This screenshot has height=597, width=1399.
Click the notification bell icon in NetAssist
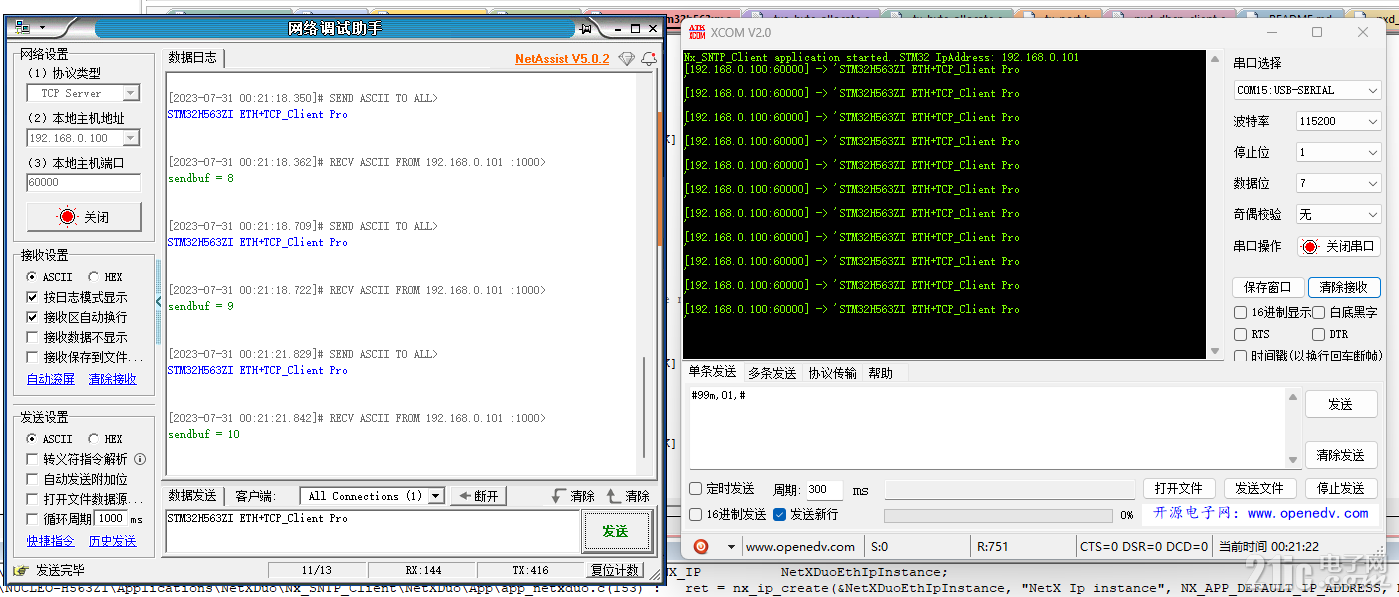point(648,59)
